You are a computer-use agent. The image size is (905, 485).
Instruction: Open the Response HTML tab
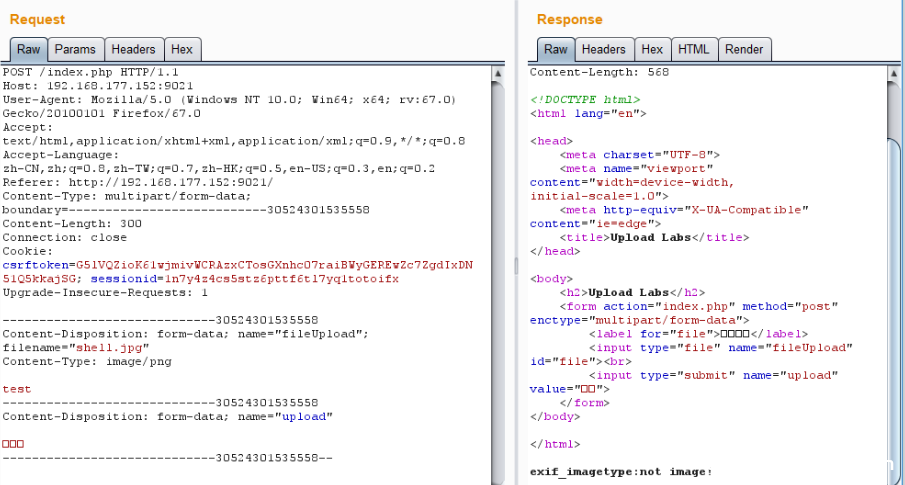coord(693,49)
